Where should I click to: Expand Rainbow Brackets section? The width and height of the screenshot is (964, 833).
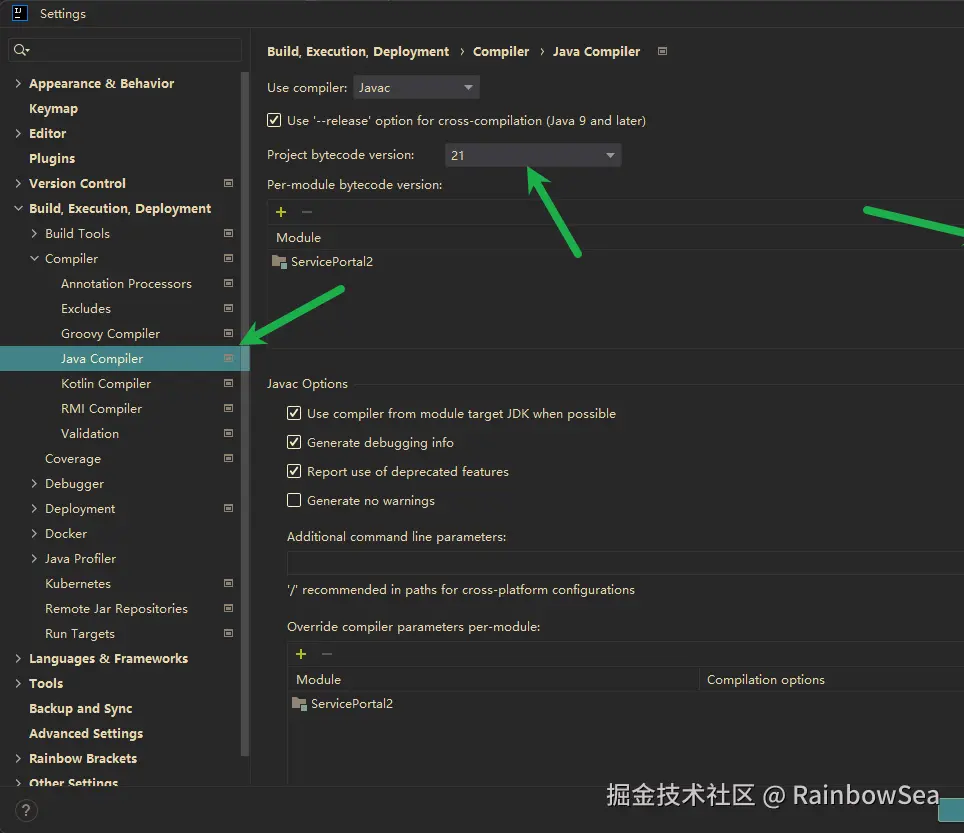pos(18,758)
